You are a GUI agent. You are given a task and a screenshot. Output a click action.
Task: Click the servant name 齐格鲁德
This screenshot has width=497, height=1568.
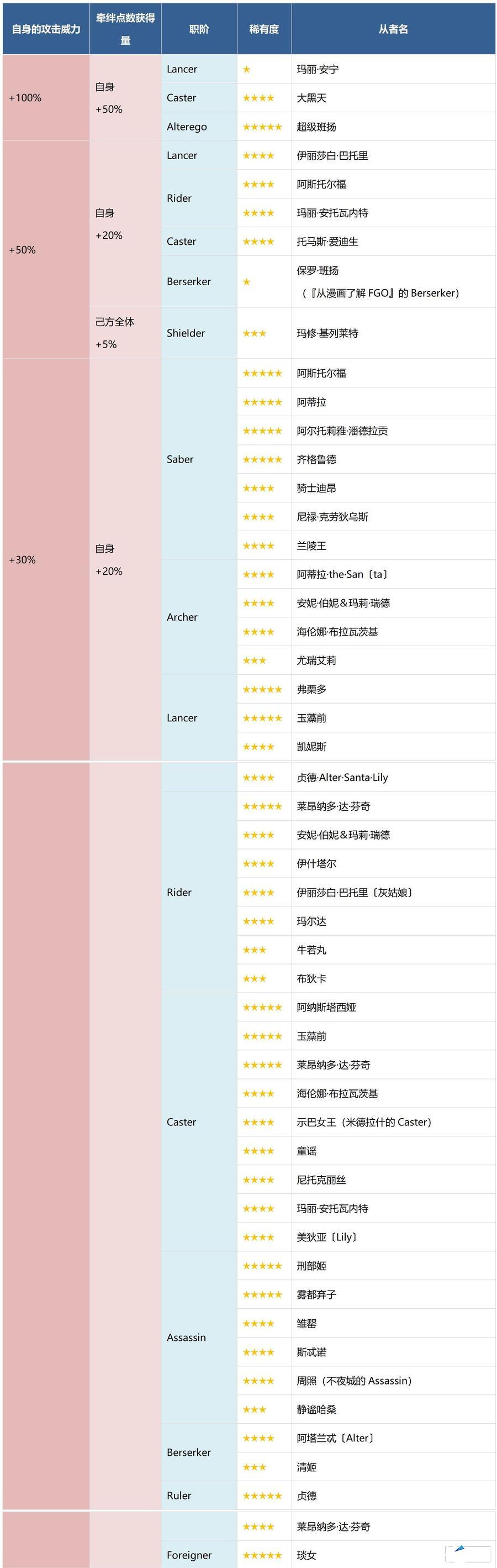[316, 459]
